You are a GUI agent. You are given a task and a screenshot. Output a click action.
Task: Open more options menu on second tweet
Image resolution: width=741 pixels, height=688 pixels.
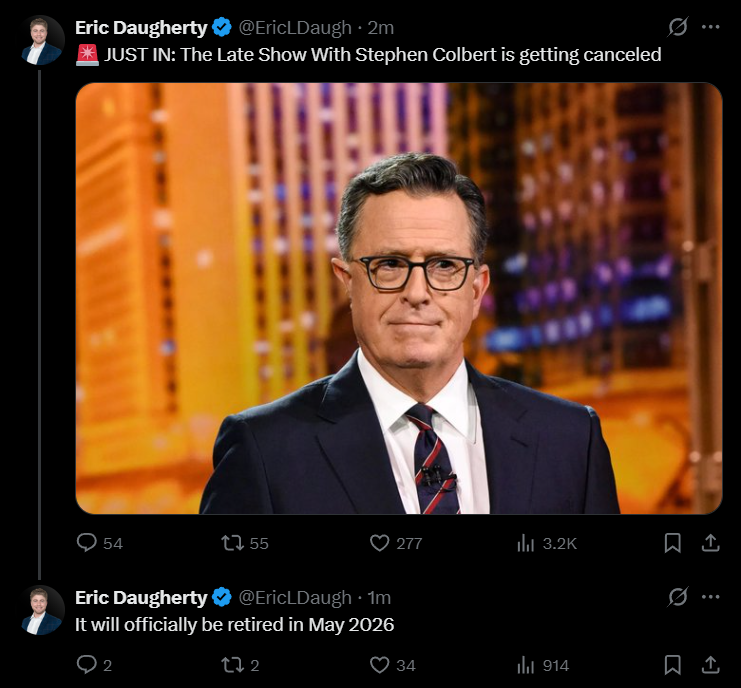(x=710, y=597)
